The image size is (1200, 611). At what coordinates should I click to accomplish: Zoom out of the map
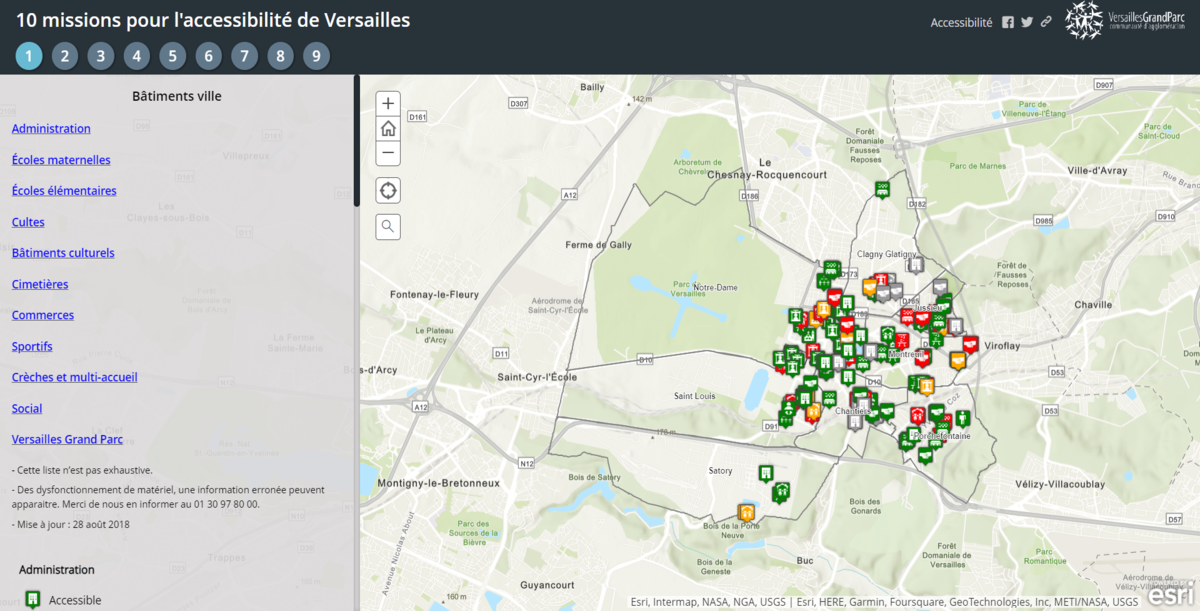[388, 153]
